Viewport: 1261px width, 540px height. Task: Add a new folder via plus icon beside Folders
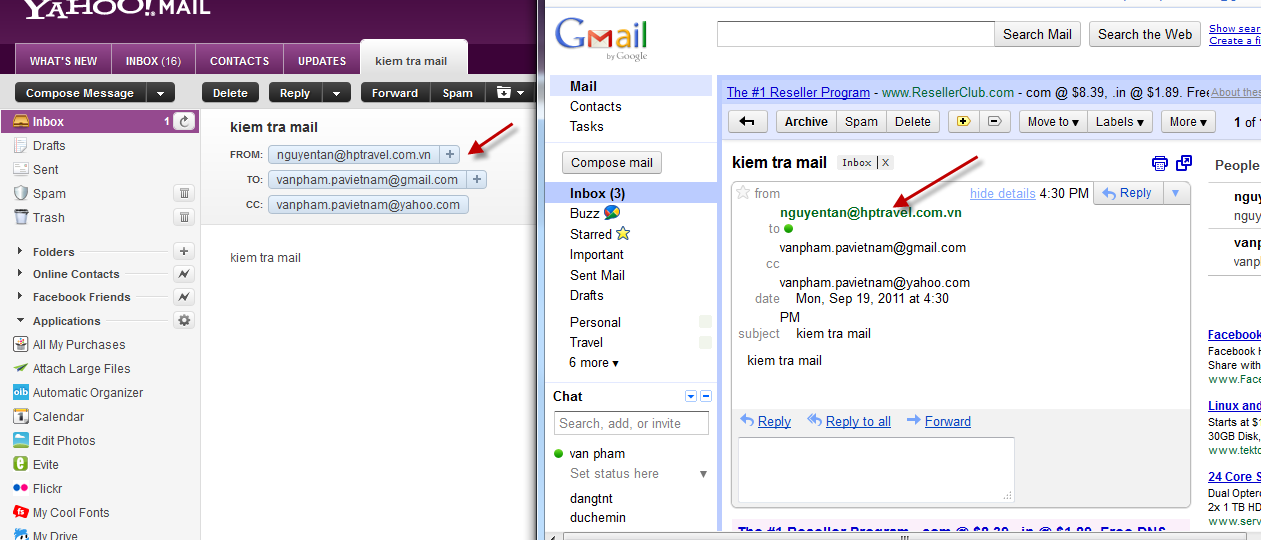184,251
